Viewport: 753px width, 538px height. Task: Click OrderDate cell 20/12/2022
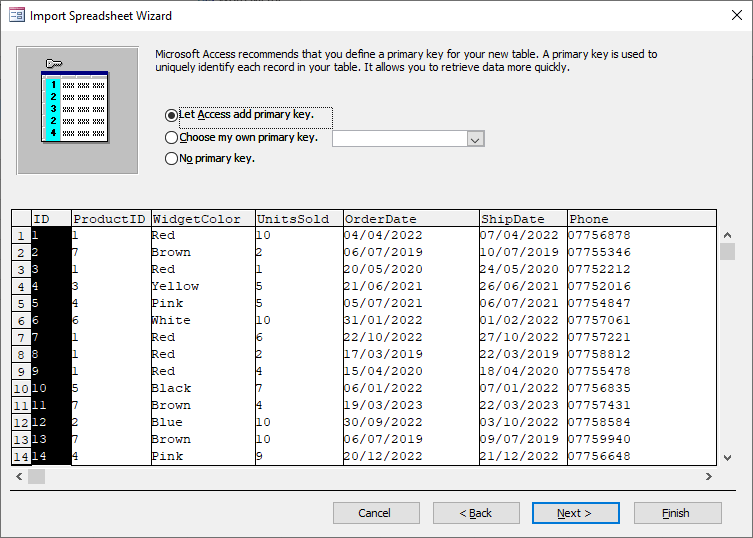[x=411, y=456]
